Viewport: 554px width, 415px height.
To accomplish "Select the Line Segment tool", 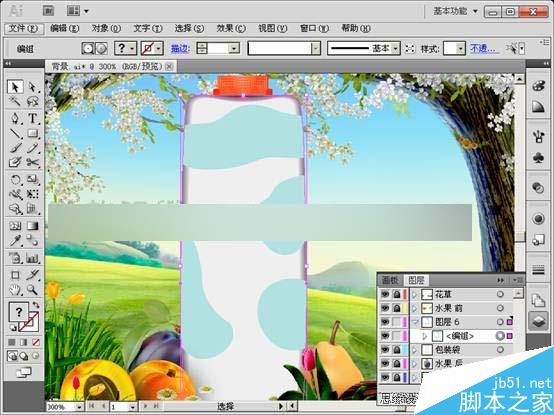I will pyautogui.click(x=15, y=133).
